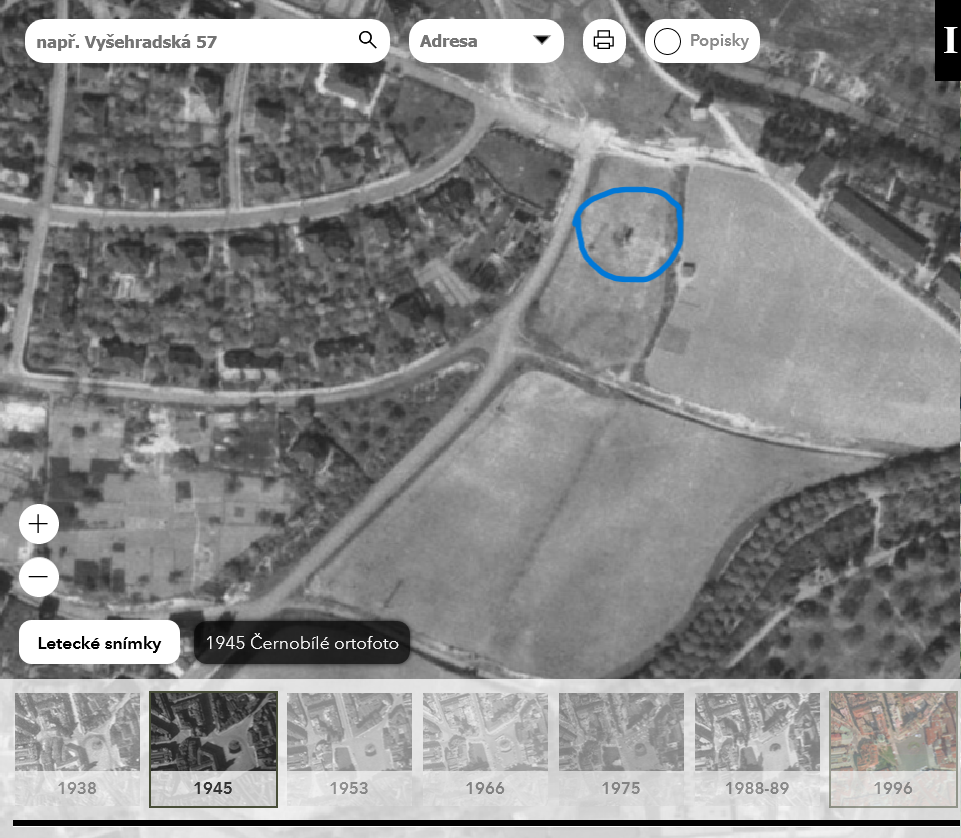Click the search magnifier icon
This screenshot has width=961, height=838.
click(367, 41)
